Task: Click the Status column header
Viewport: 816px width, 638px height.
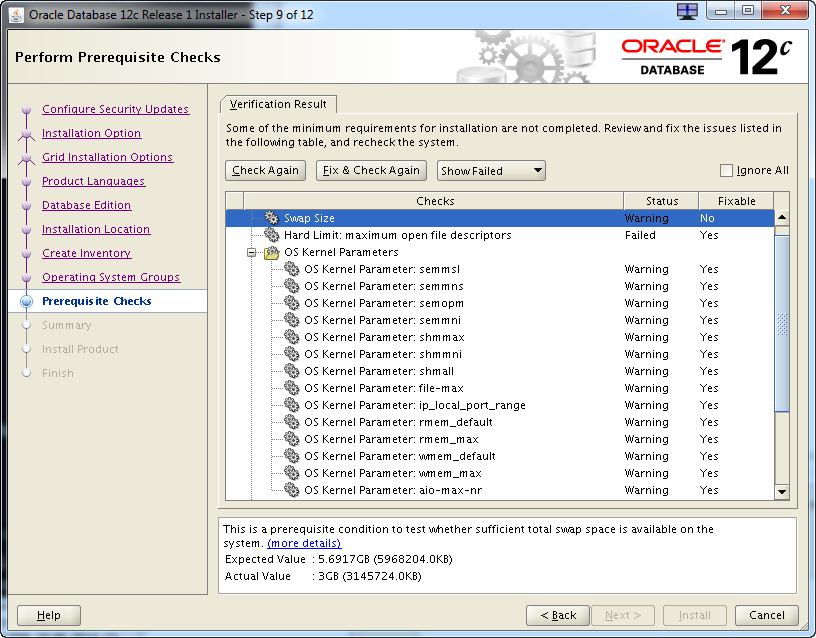Action: 661,201
